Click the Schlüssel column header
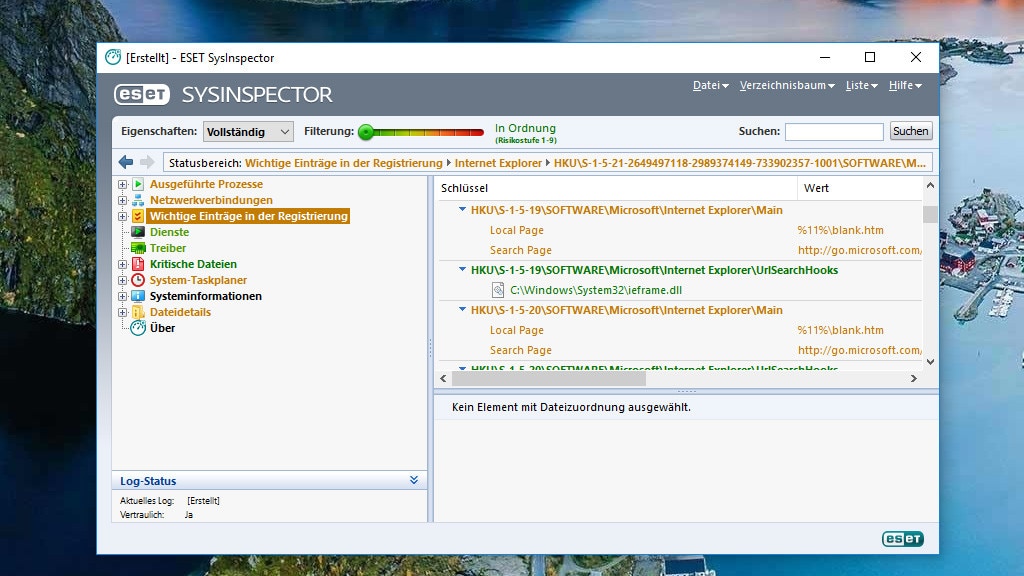The width and height of the screenshot is (1024, 576). (x=616, y=188)
